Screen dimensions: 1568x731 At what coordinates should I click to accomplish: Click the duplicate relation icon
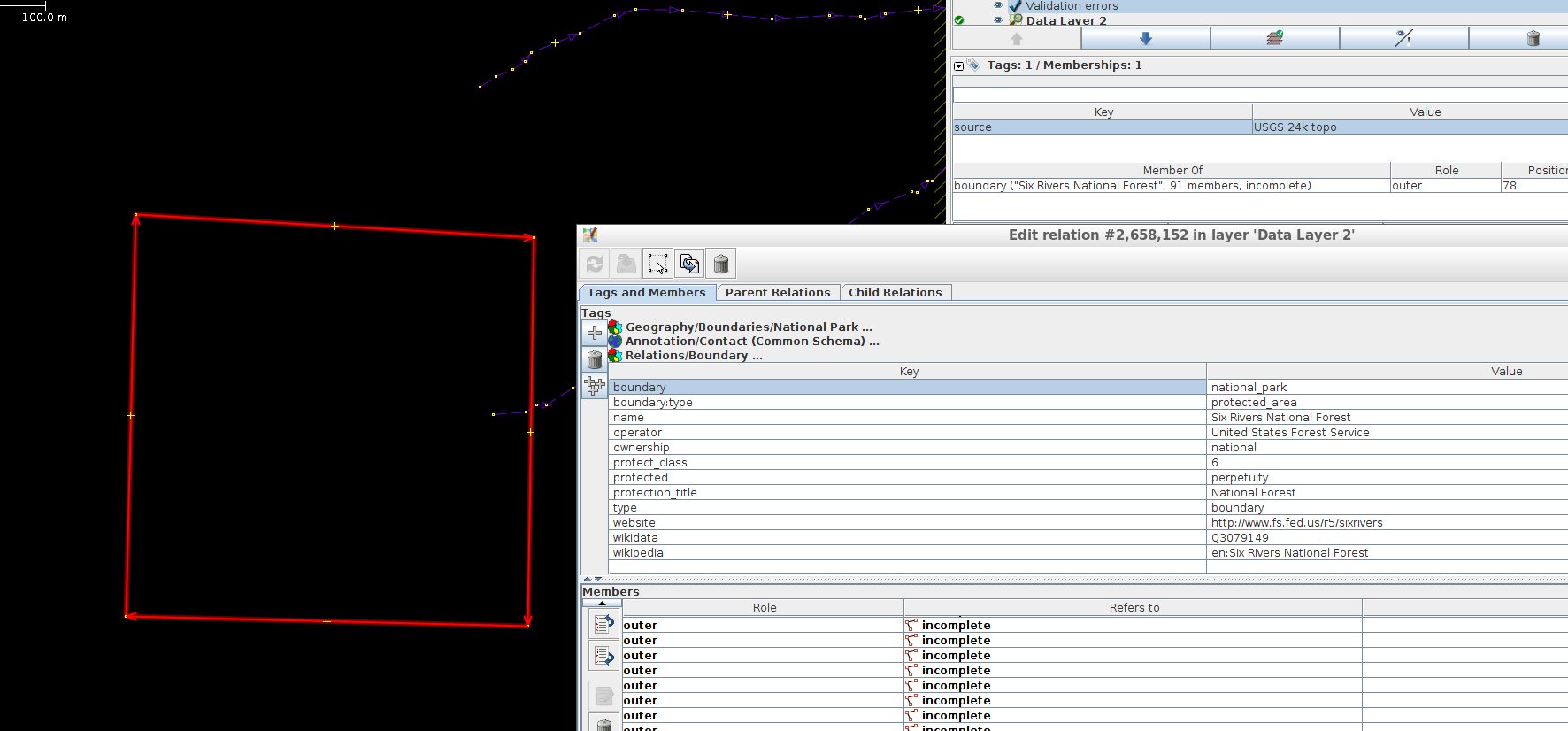point(689,264)
